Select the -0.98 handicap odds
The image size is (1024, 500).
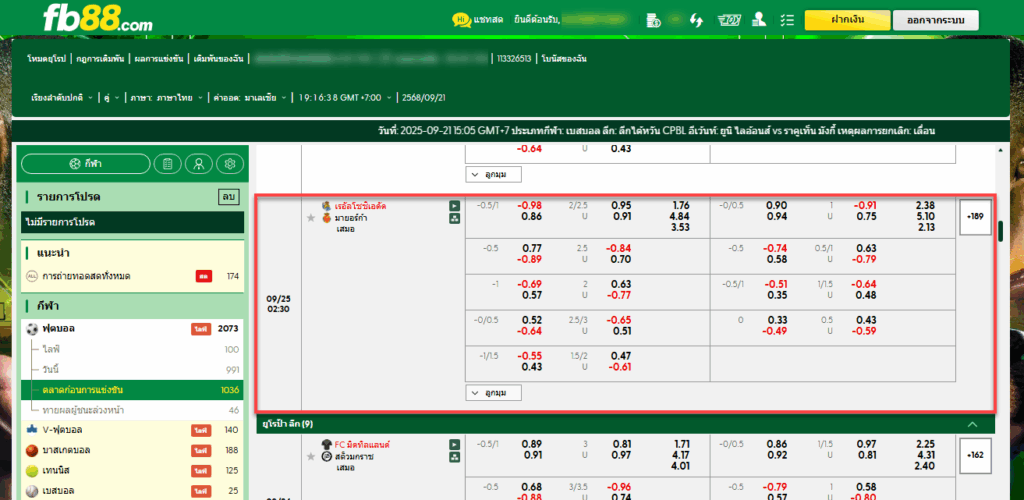530,206
